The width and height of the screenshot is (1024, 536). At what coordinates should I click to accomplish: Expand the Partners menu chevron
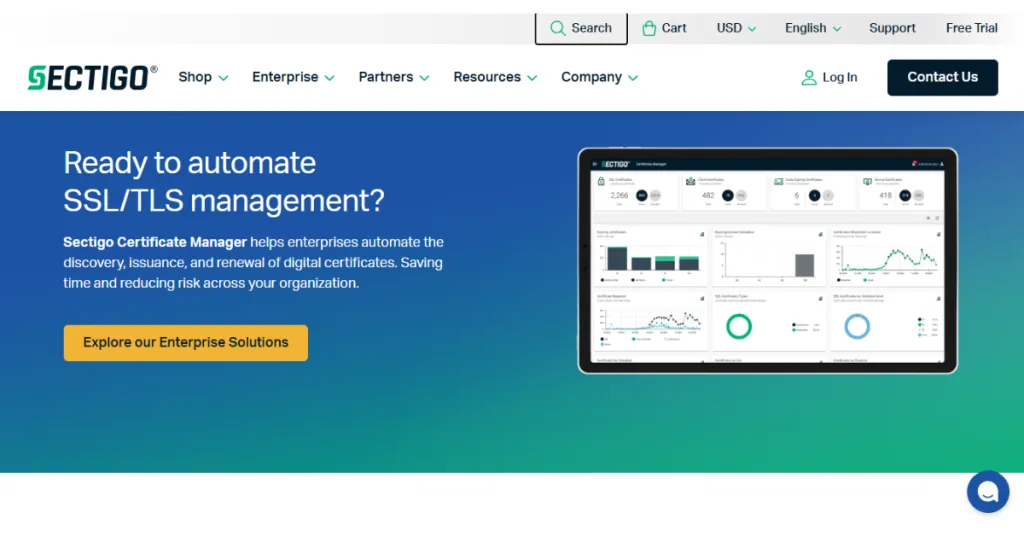coord(424,78)
